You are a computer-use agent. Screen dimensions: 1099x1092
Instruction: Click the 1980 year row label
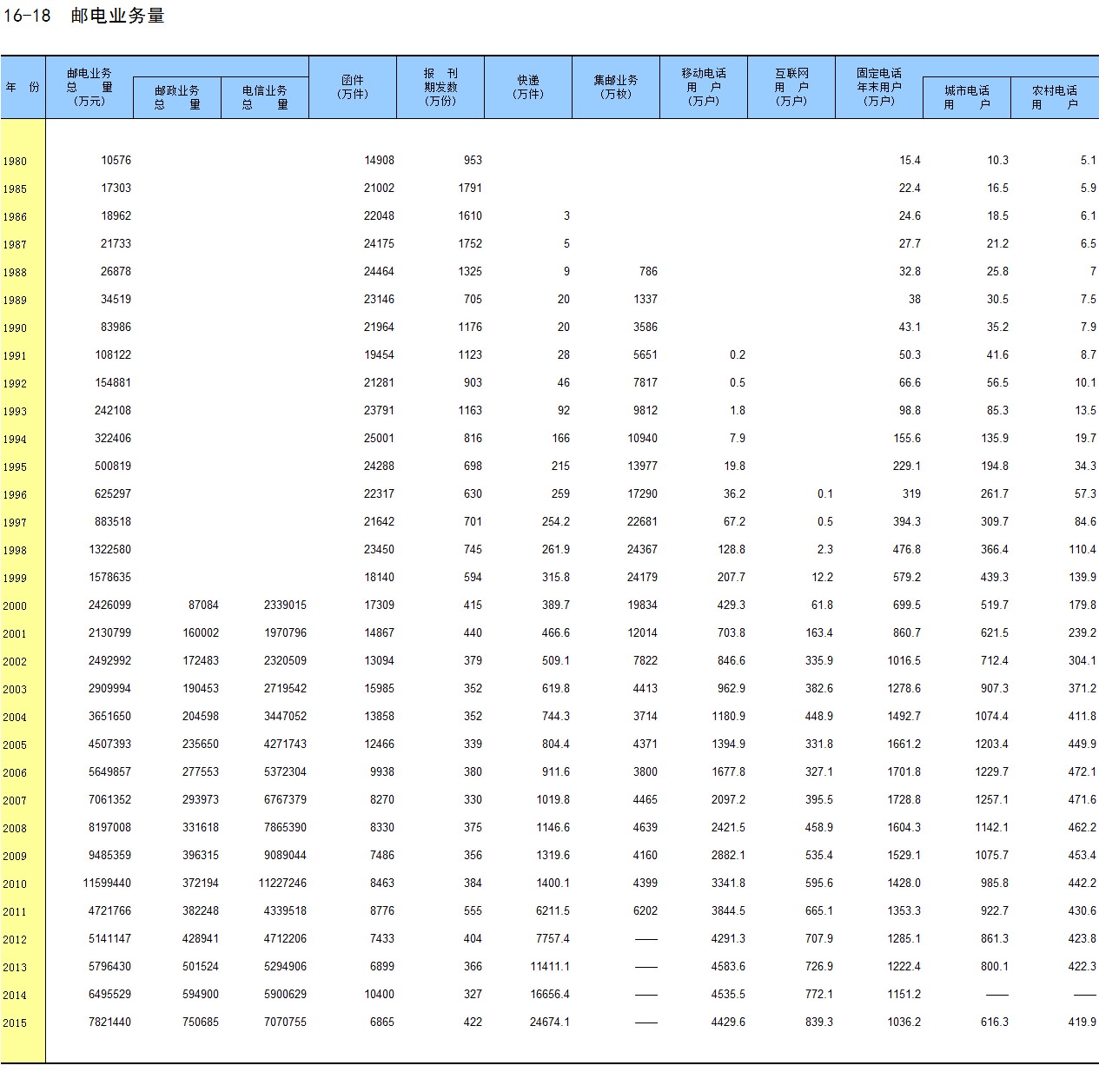tap(15, 162)
